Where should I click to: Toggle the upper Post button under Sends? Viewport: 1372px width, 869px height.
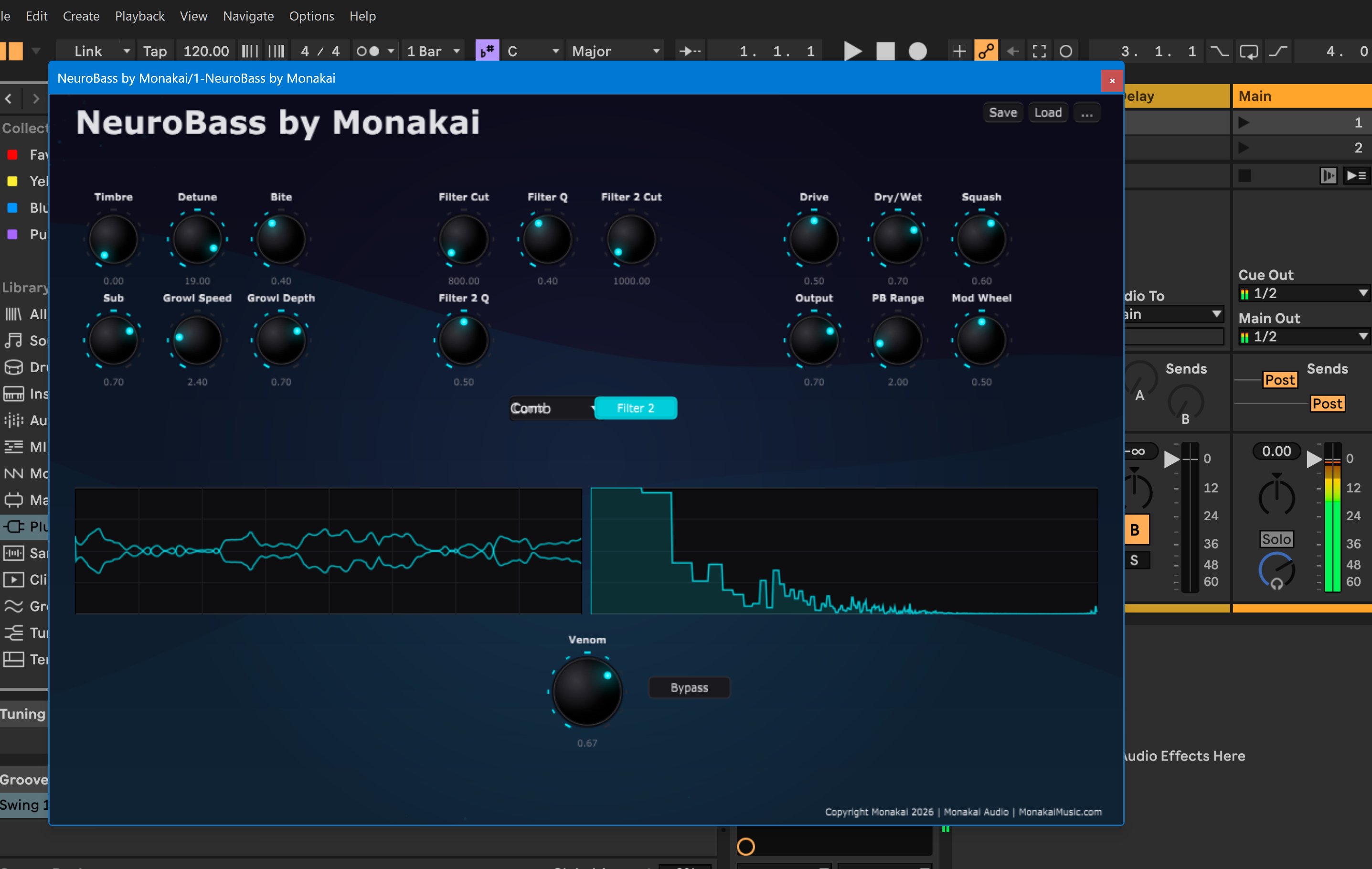click(x=1280, y=379)
